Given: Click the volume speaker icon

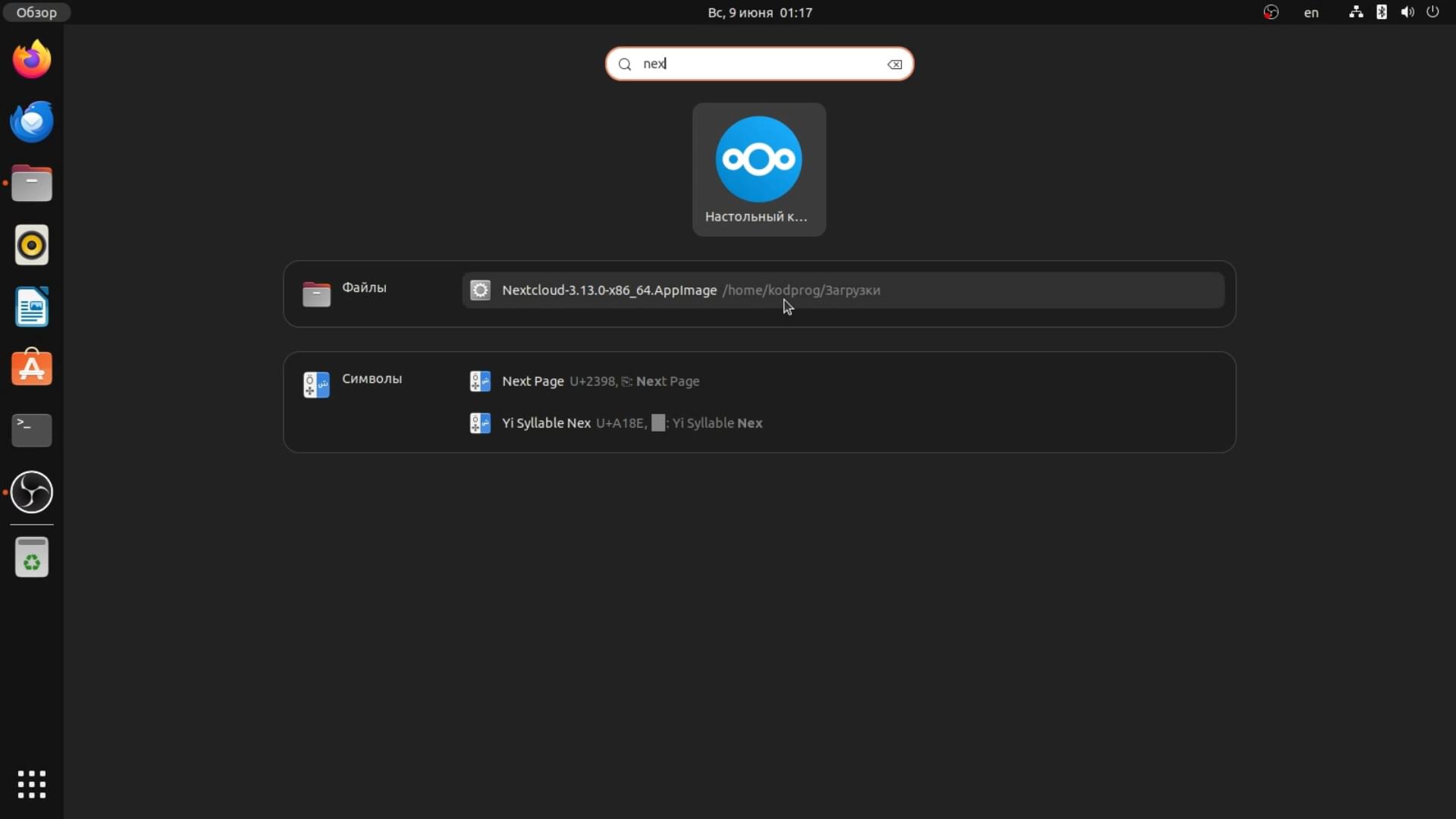Looking at the screenshot, I should pyautogui.click(x=1407, y=12).
